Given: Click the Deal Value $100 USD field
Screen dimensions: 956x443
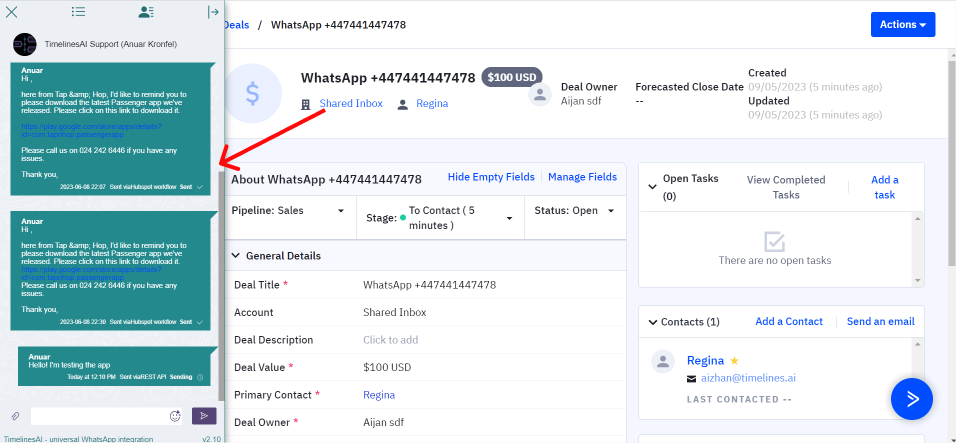Looking at the screenshot, I should (387, 367).
